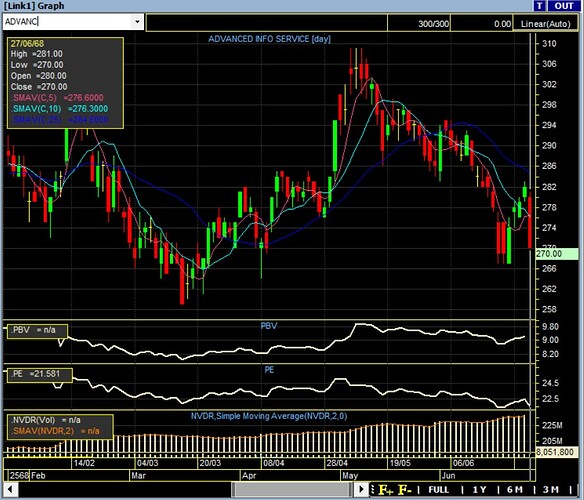Click the scroll right arrow of timeline

click(361, 489)
